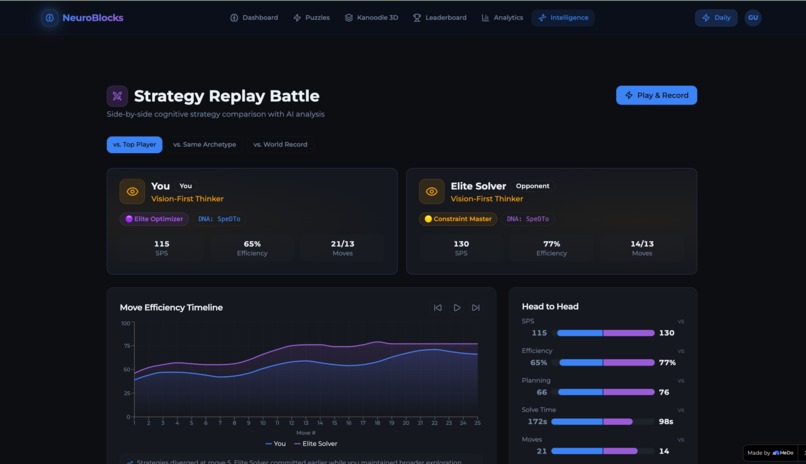
Task: Switch to vs. World Record tab
Action: click(280, 145)
